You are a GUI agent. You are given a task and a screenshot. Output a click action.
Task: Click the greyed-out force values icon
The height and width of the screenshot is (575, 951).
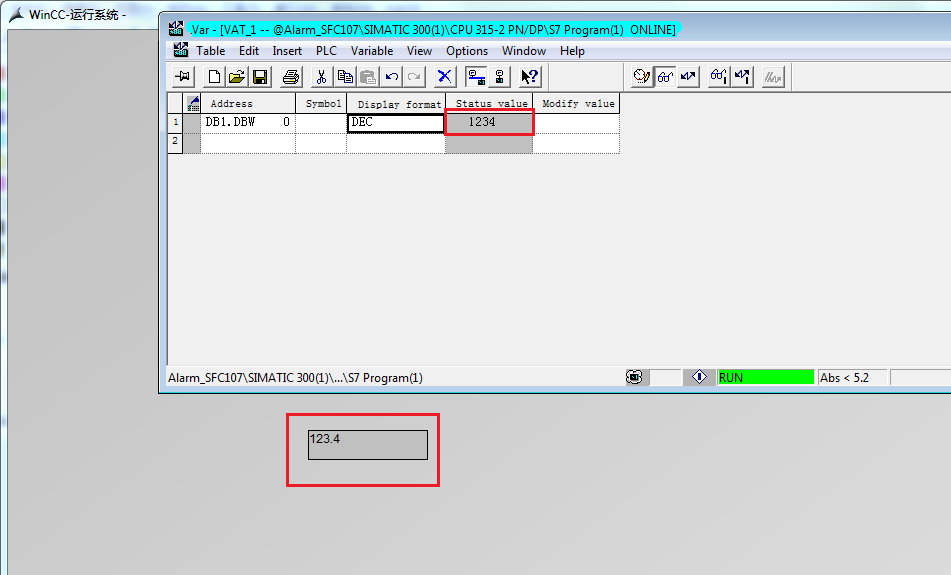coord(773,77)
